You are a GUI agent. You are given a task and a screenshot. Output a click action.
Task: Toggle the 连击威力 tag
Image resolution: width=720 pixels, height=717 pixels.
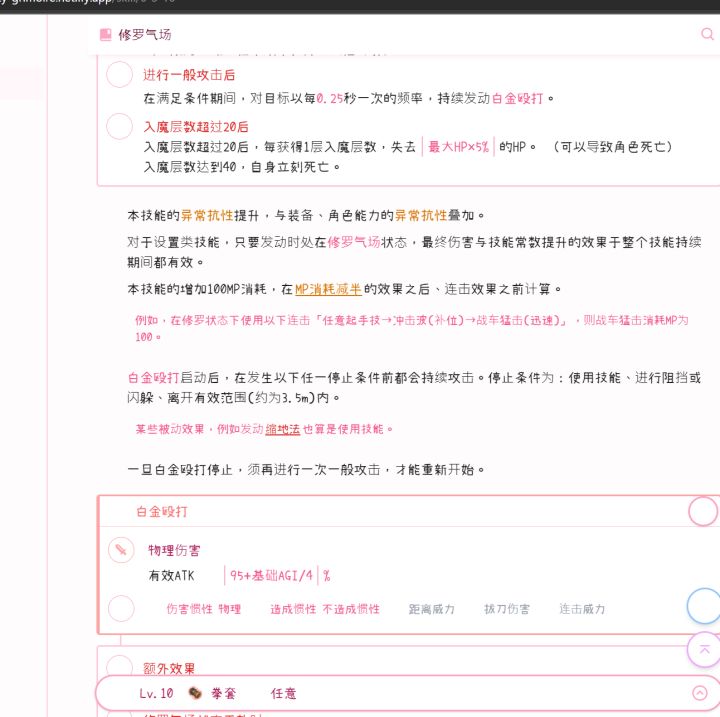click(582, 609)
